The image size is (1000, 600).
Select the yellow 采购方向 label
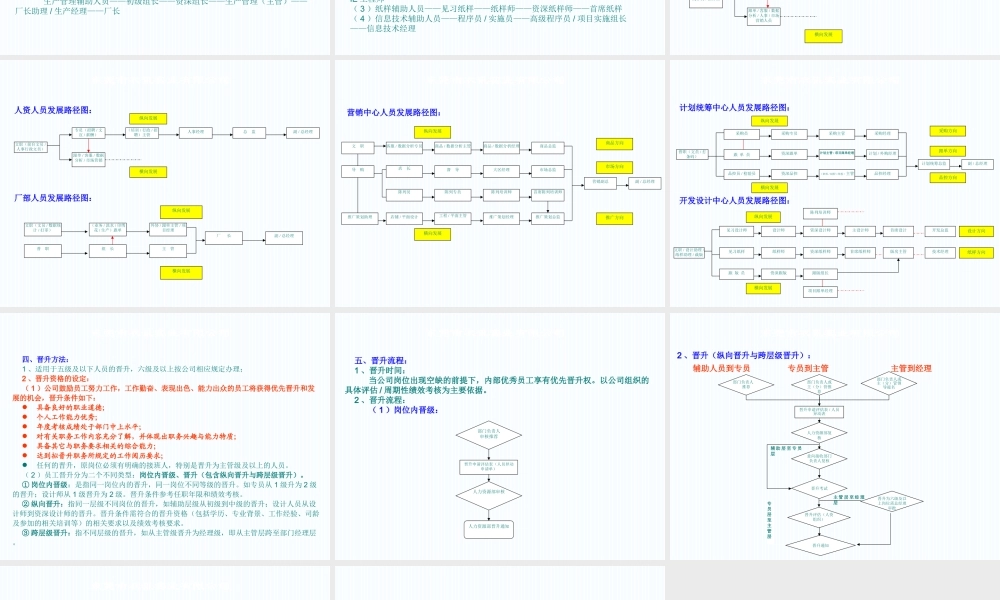[x=948, y=131]
